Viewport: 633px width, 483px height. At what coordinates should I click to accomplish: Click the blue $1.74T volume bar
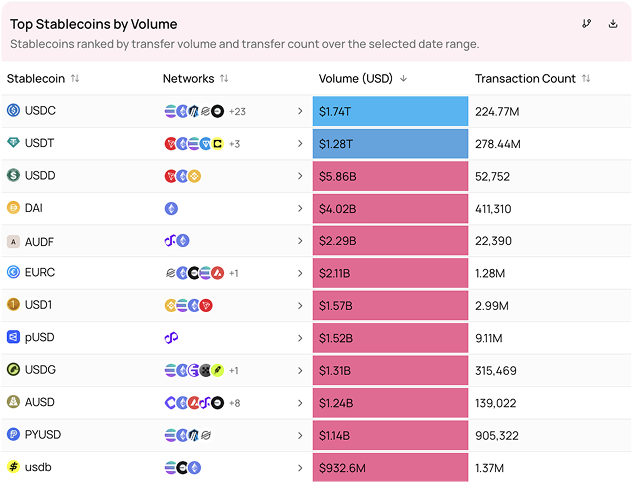[x=390, y=111]
